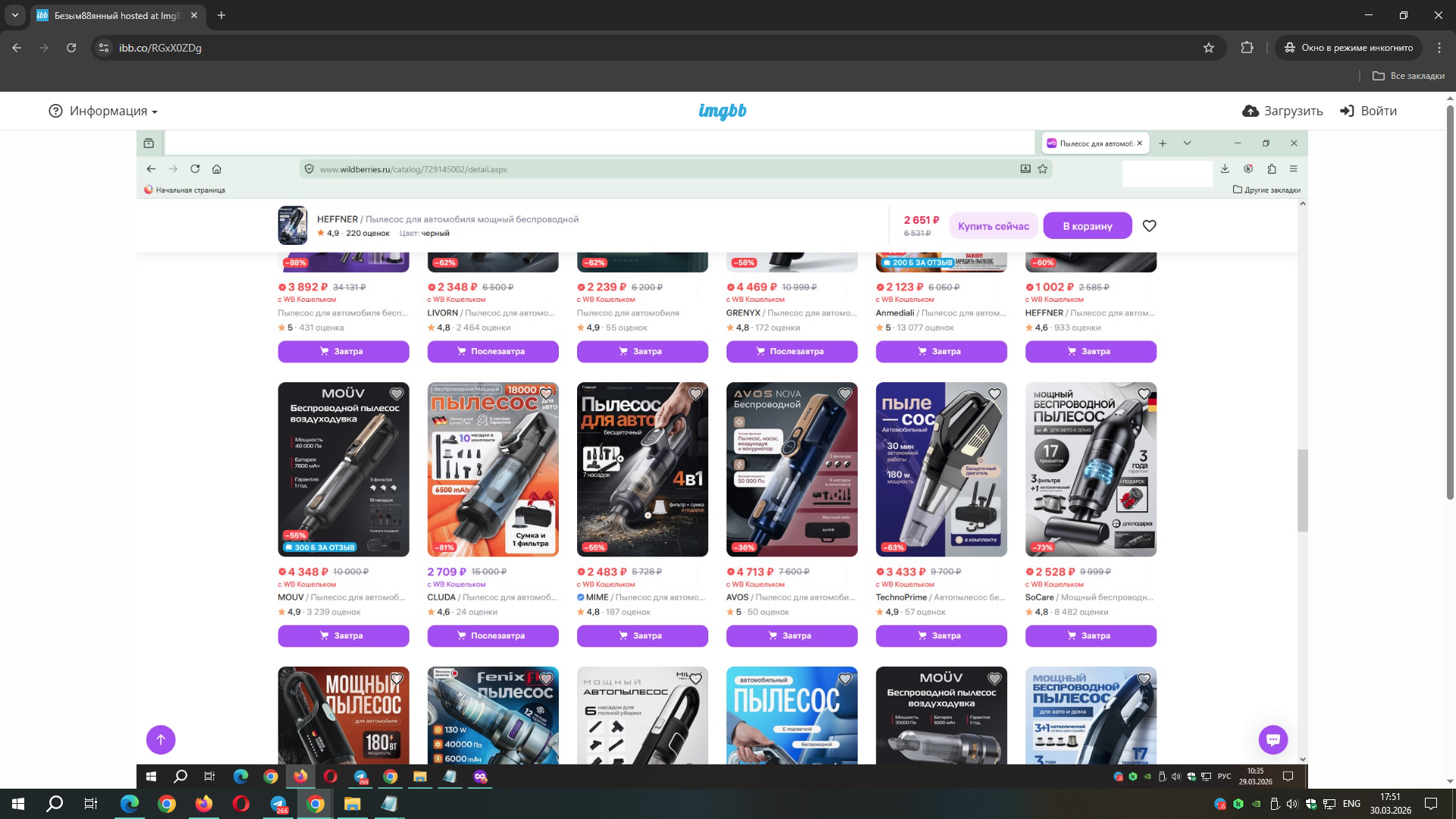
Task: Toggle the ENG input language indicator
Action: tap(1351, 804)
